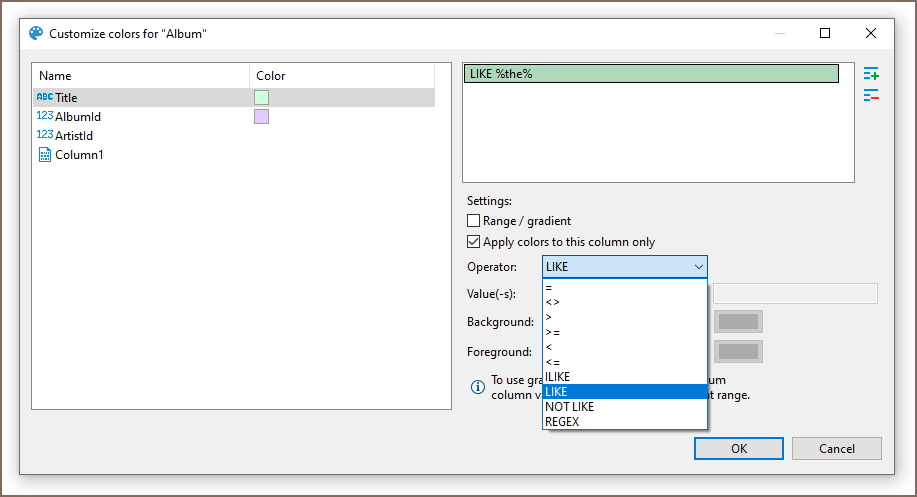The height and width of the screenshot is (497, 917).
Task: Select the LIKE %the% rule entry
Action: pyautogui.click(x=651, y=74)
